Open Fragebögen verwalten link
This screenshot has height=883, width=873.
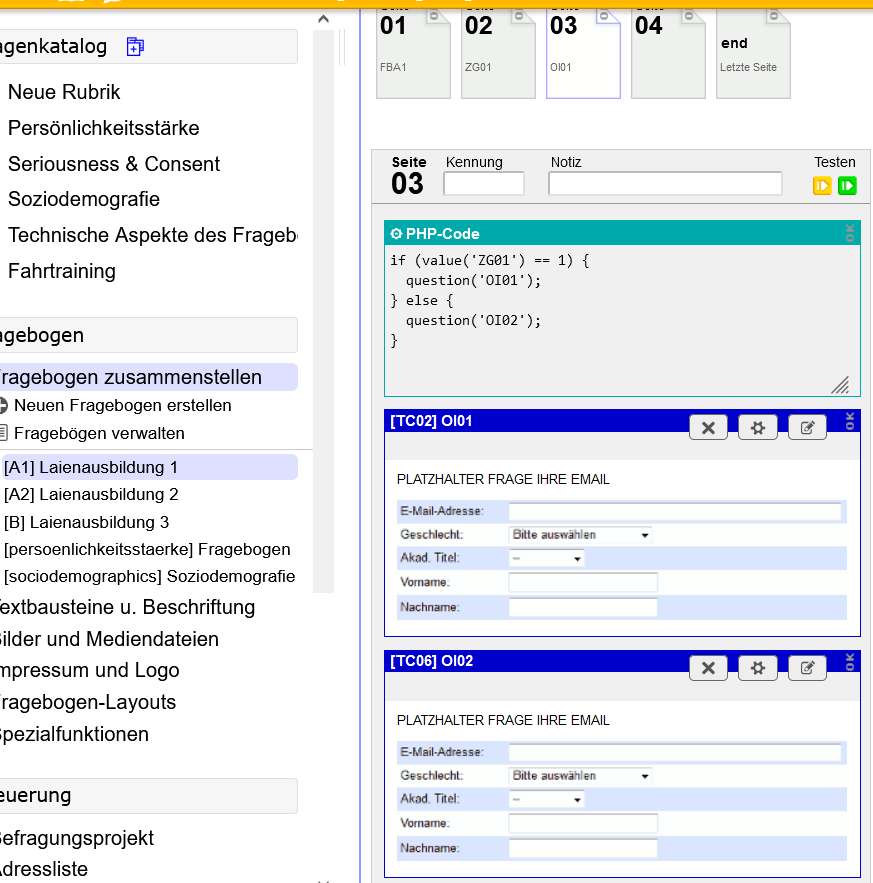pos(99,434)
